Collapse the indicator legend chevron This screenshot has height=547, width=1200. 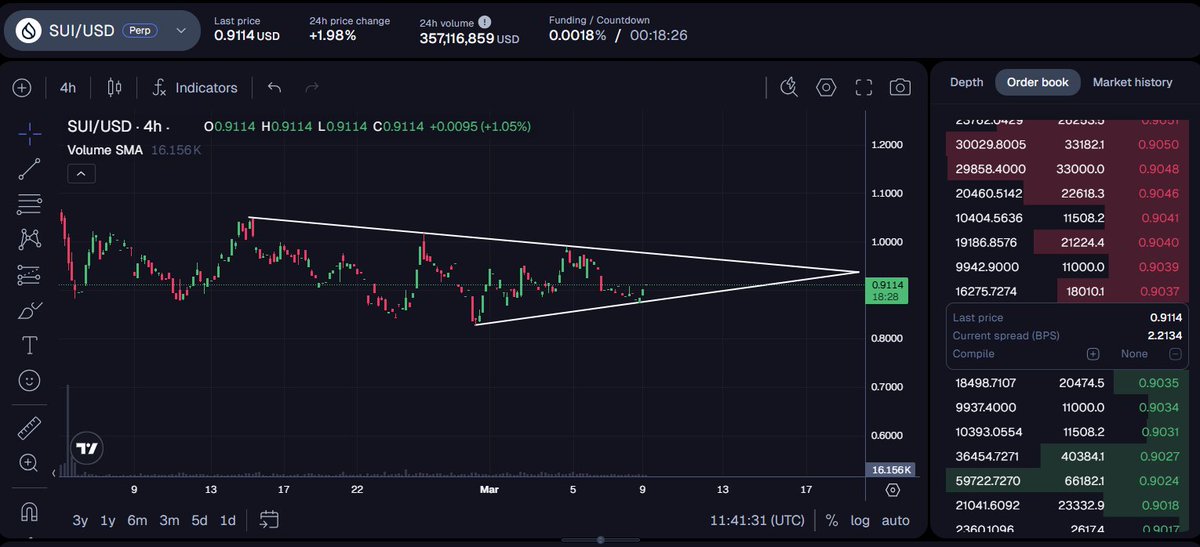point(81,174)
